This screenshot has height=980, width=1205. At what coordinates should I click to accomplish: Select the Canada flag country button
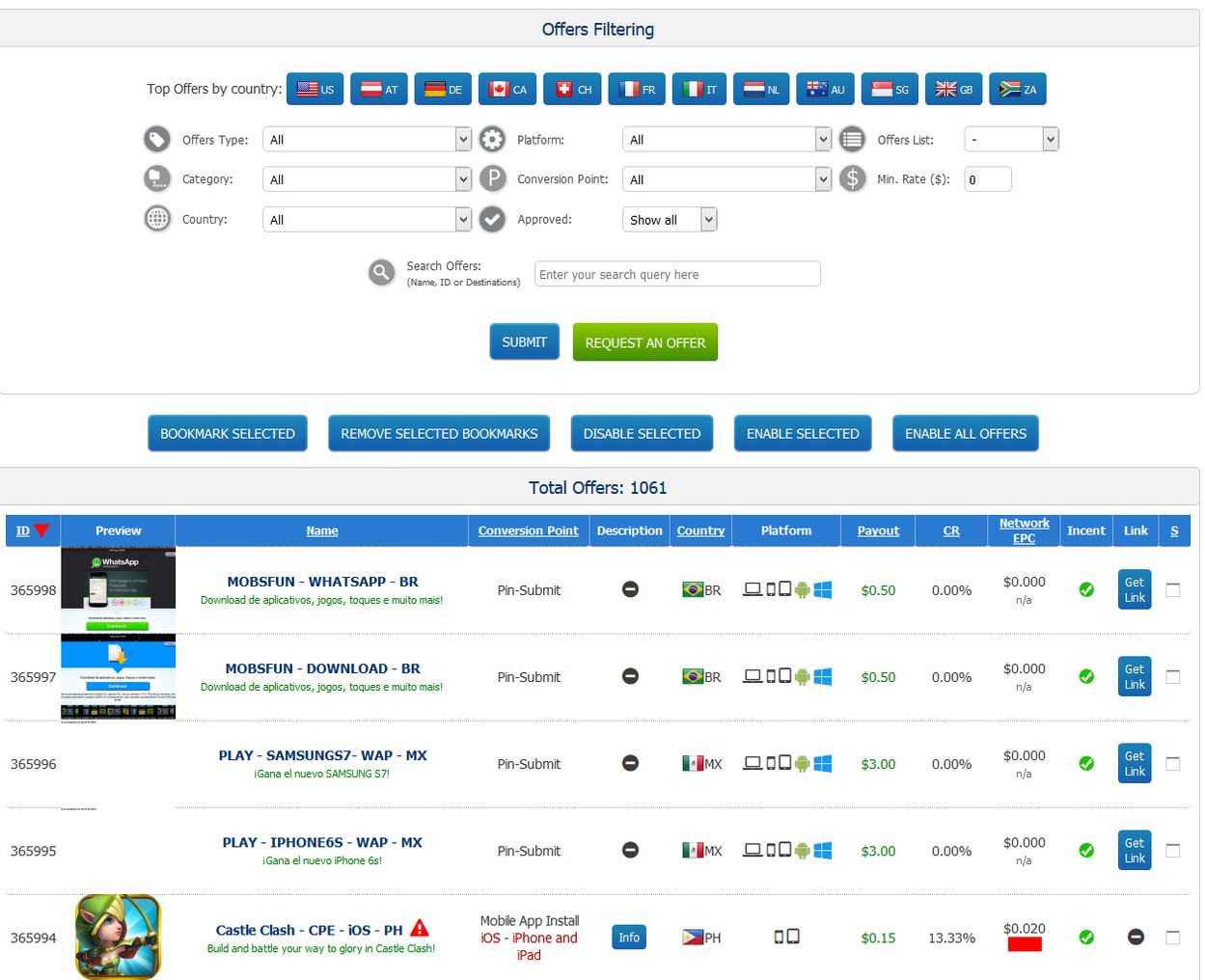pyautogui.click(x=507, y=90)
